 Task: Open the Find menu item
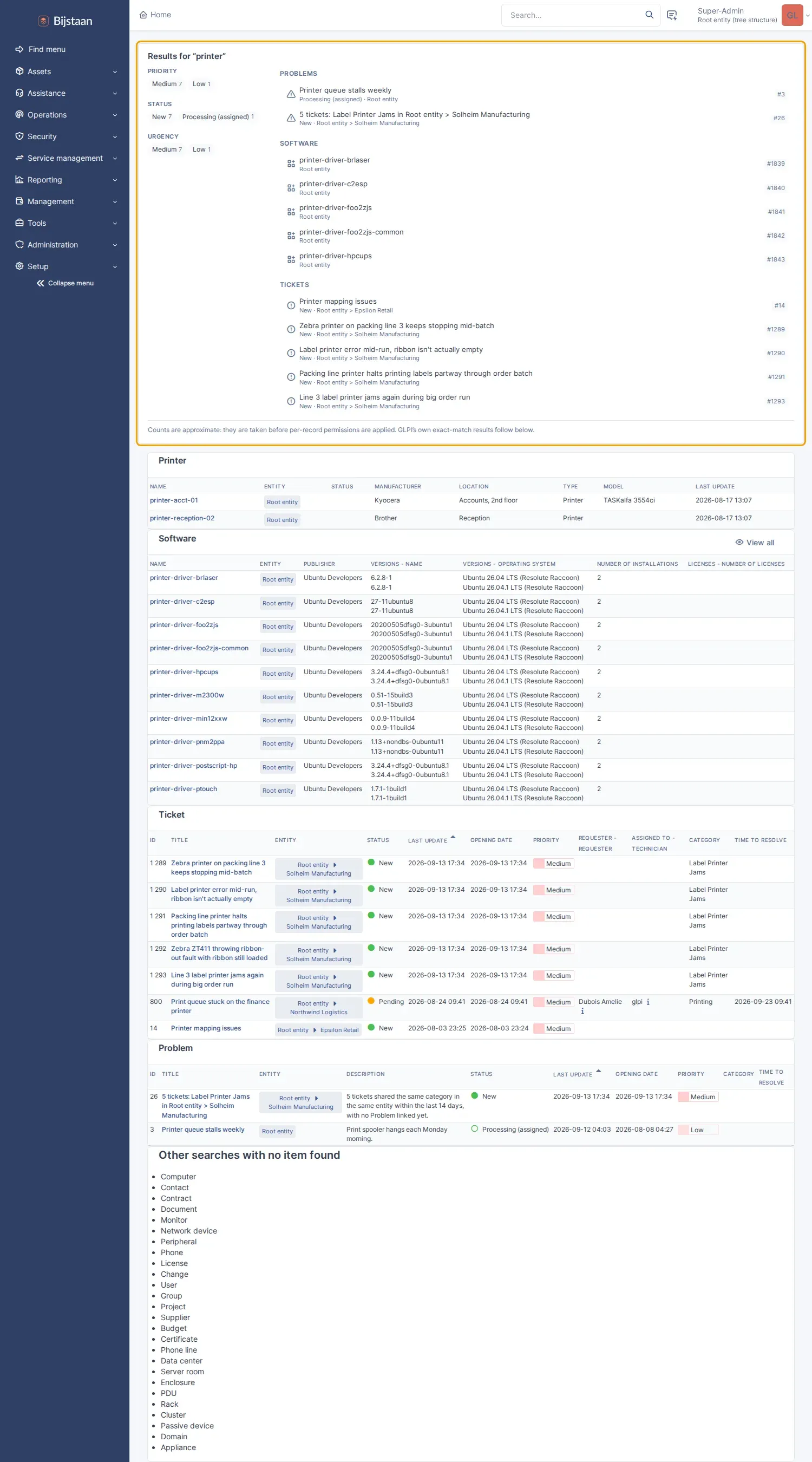47,49
